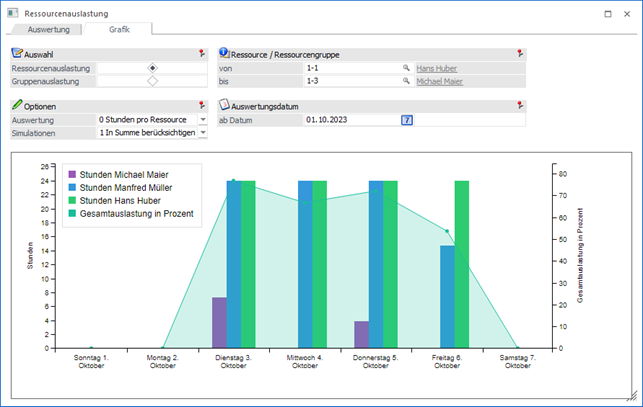Click the 'von' field containing 1-1

click(350, 68)
